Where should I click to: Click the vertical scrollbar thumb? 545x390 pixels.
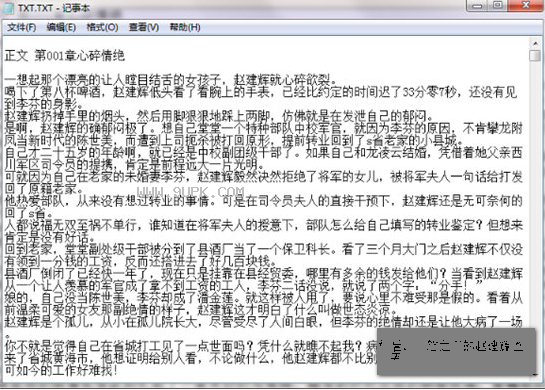535,56
